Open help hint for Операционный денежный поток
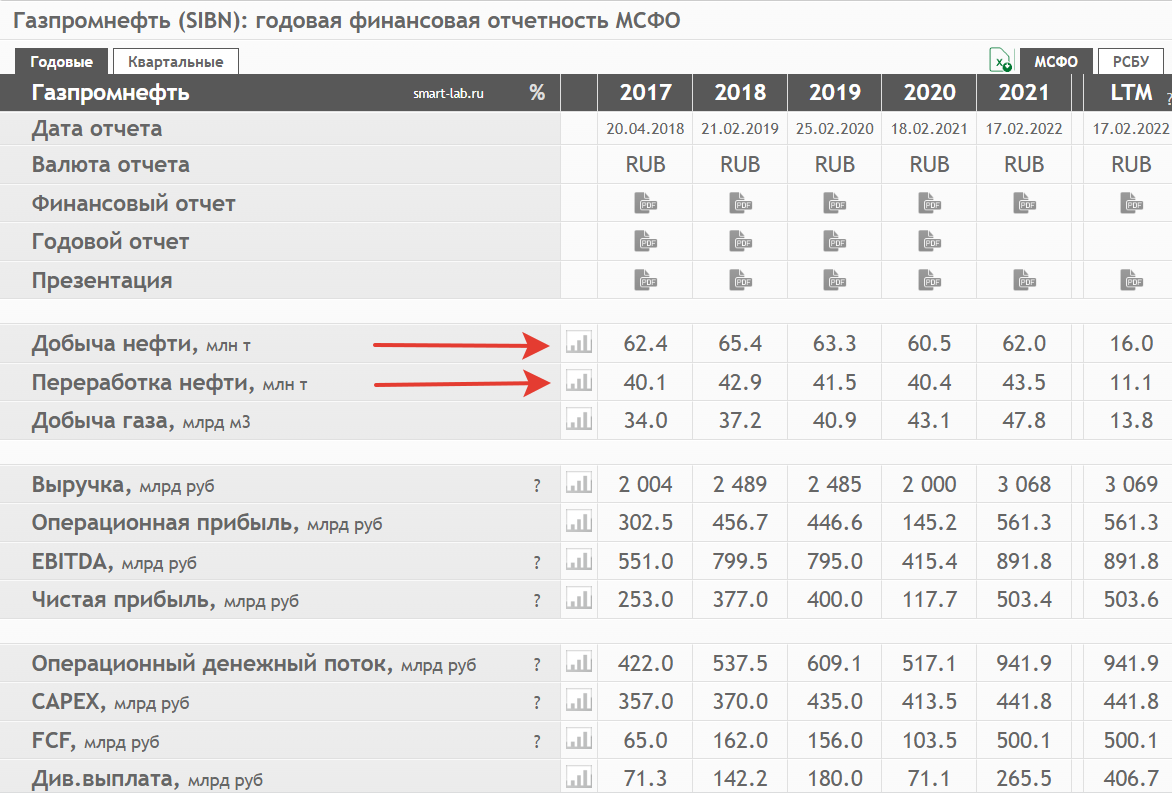The width and height of the screenshot is (1172, 793). [x=537, y=664]
